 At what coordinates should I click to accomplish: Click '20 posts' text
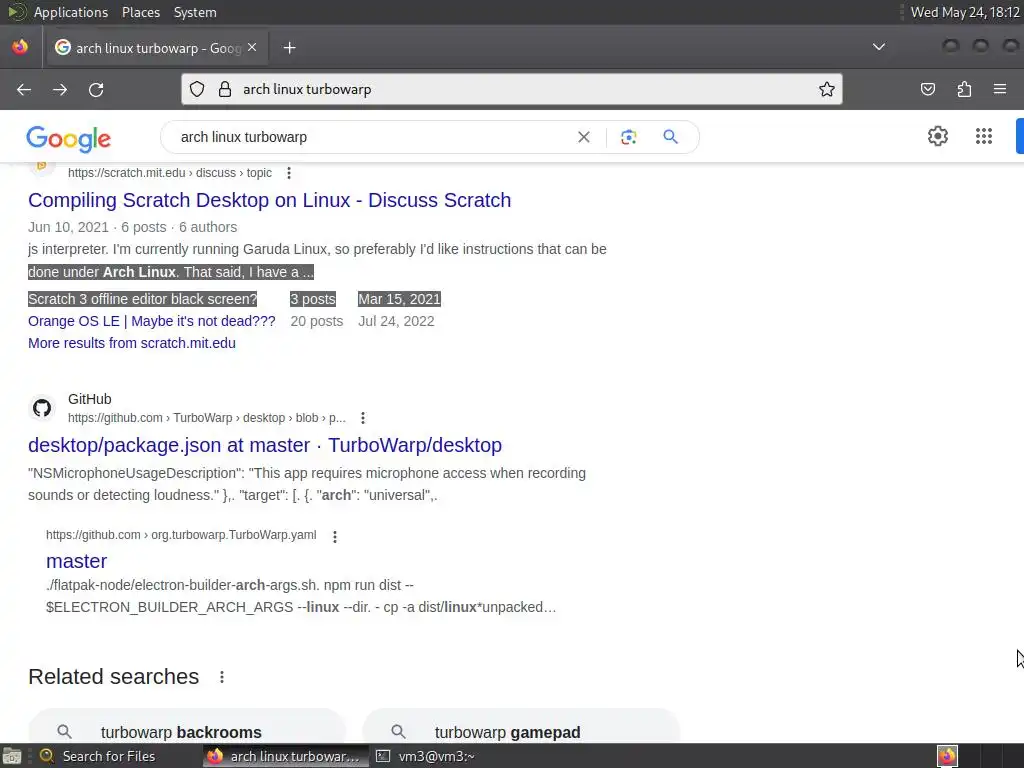(317, 321)
